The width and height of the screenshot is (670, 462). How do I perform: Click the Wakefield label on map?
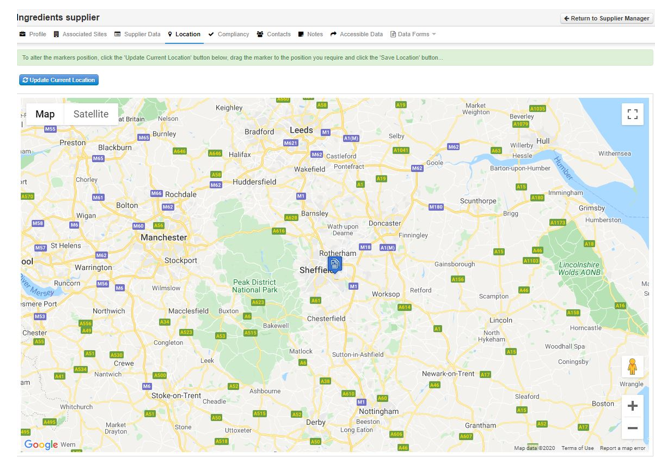(309, 169)
